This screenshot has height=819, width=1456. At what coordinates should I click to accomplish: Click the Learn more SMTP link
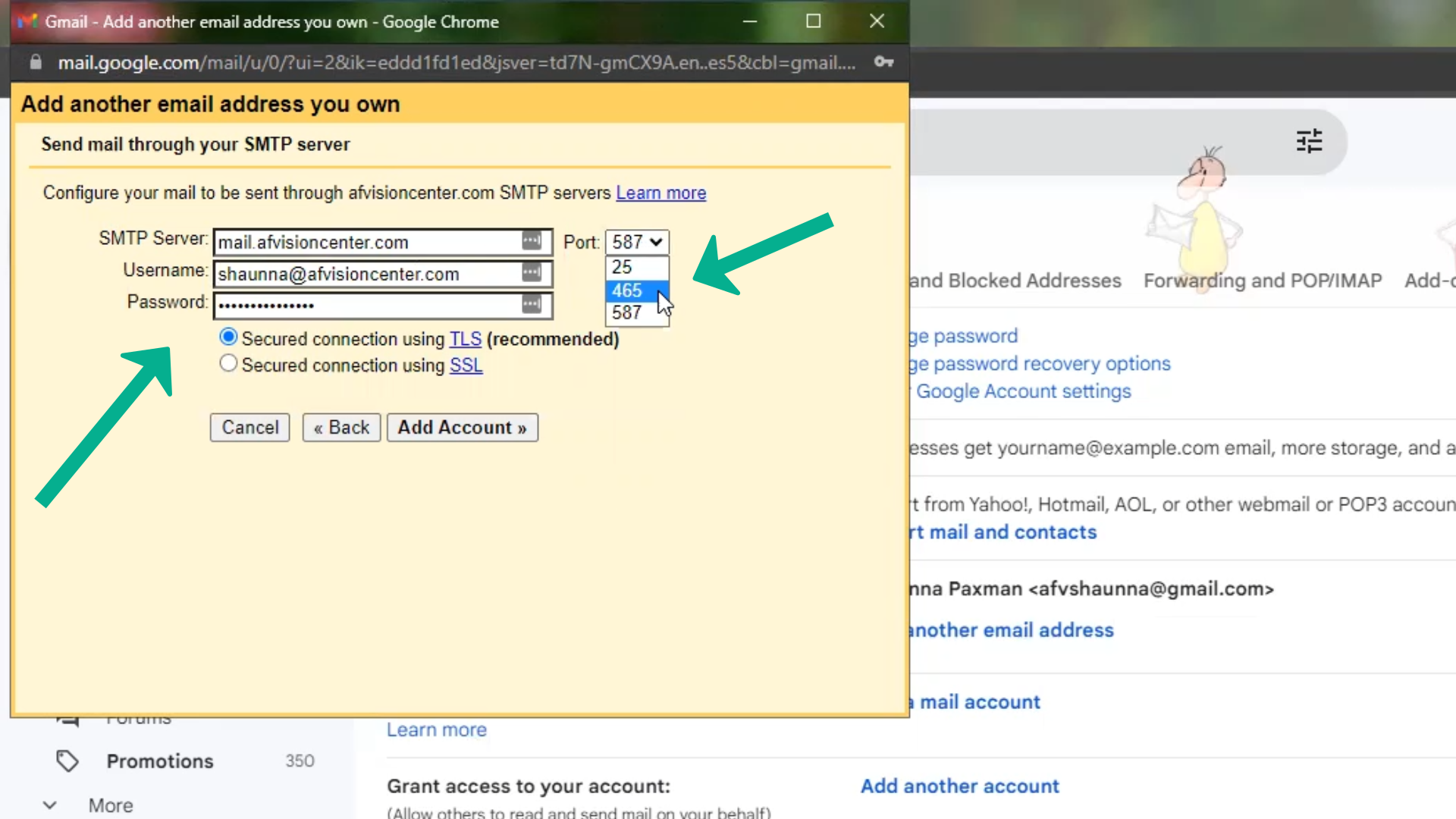pyautogui.click(x=661, y=193)
